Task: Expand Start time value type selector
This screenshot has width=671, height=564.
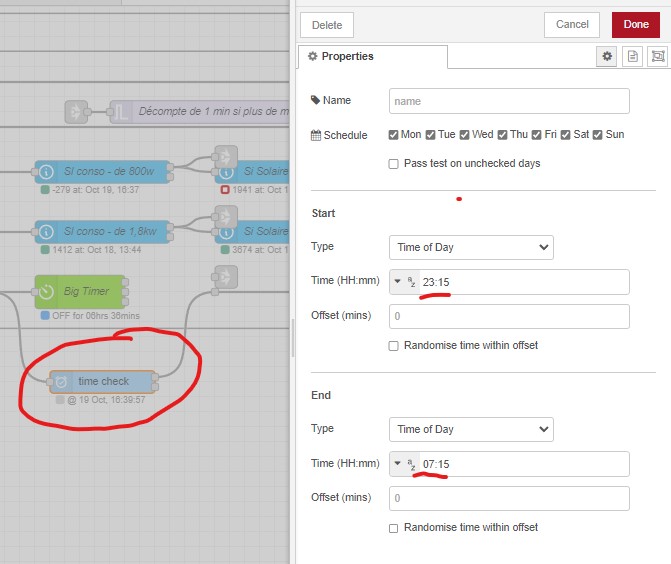Action: 404,282
